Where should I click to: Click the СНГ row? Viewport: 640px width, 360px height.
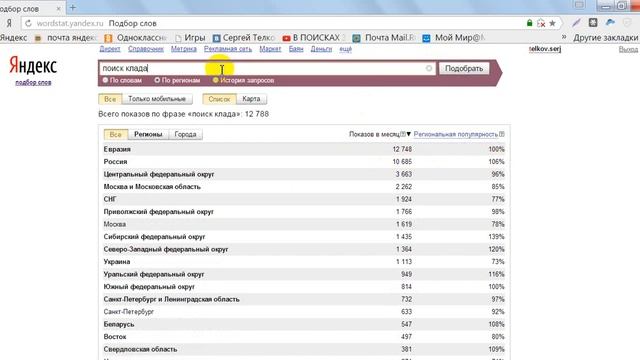click(304, 199)
